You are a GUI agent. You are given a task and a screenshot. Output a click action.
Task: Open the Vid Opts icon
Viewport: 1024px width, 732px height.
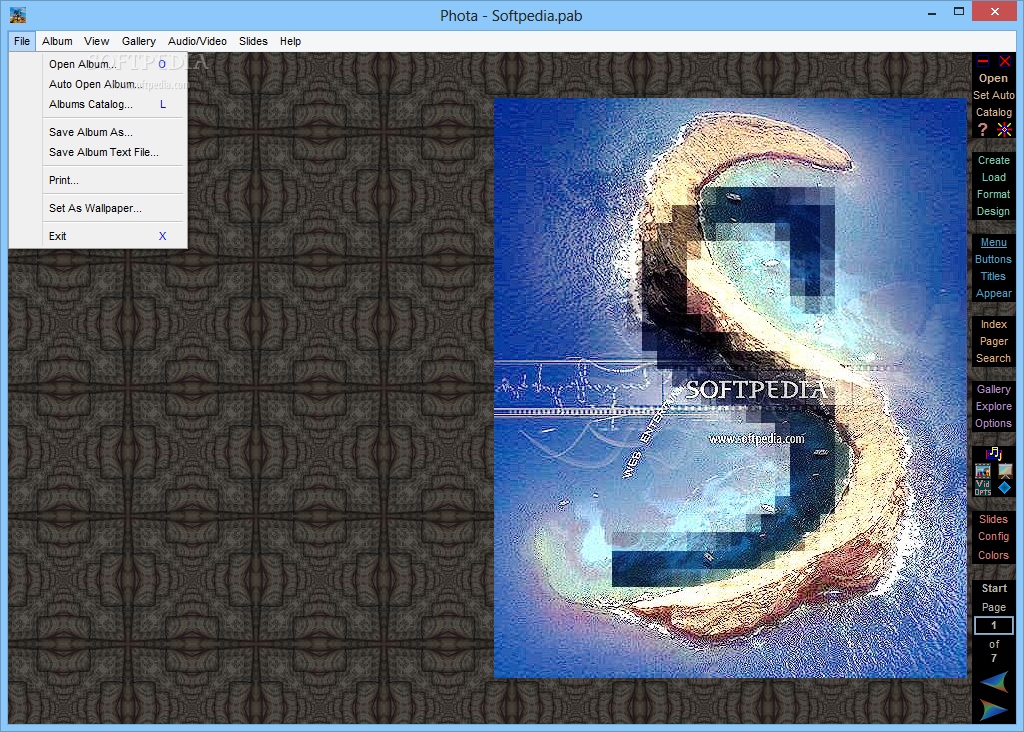coord(982,488)
